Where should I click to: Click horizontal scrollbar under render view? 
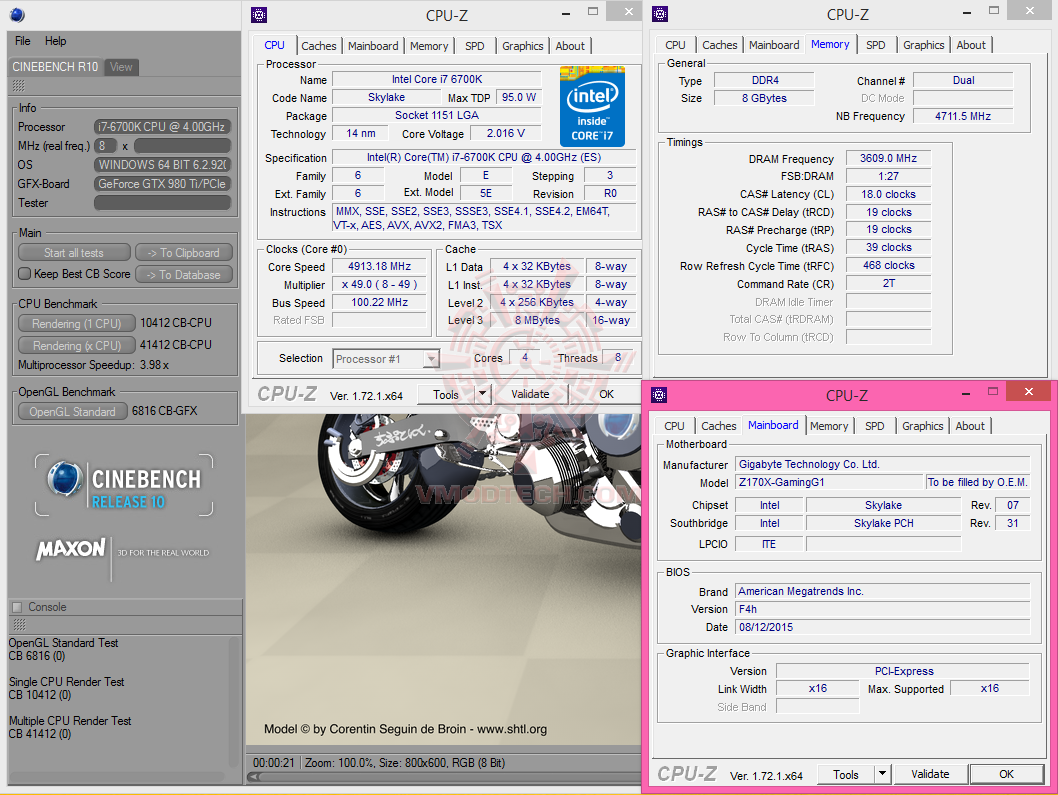(443, 777)
